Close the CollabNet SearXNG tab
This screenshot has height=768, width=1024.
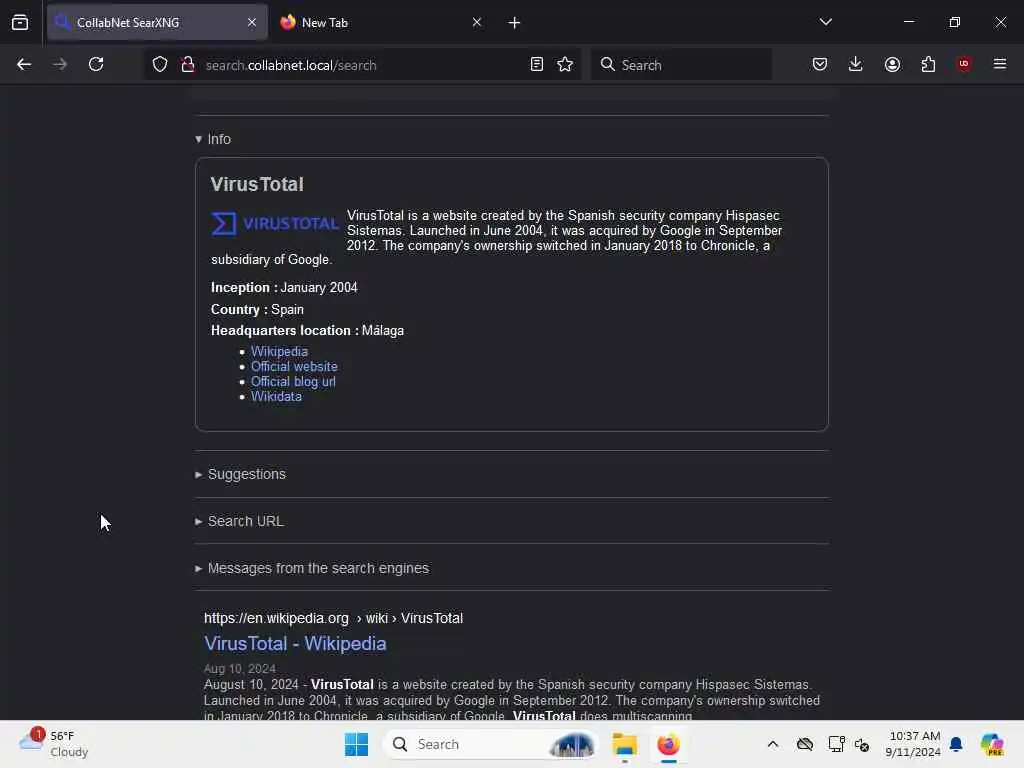pos(252,22)
